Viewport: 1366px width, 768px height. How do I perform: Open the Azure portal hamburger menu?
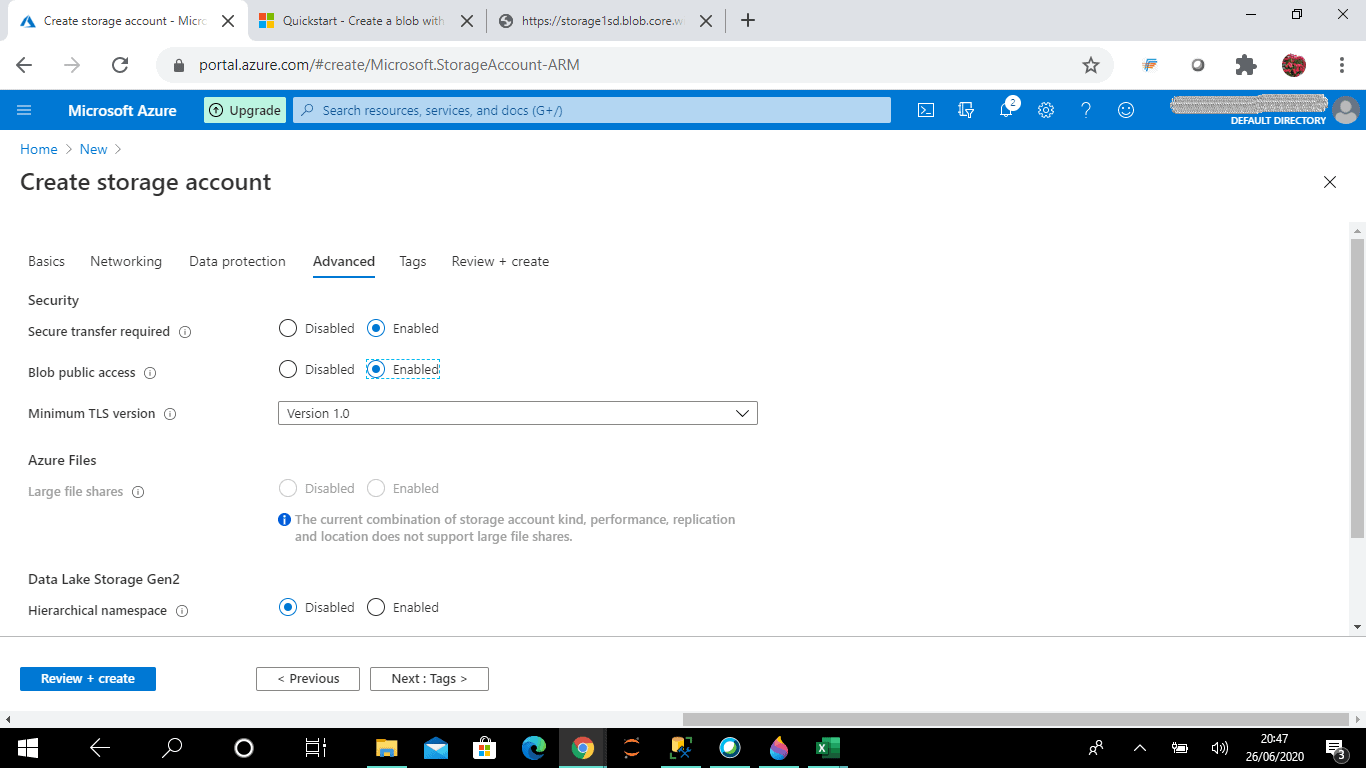(x=24, y=110)
